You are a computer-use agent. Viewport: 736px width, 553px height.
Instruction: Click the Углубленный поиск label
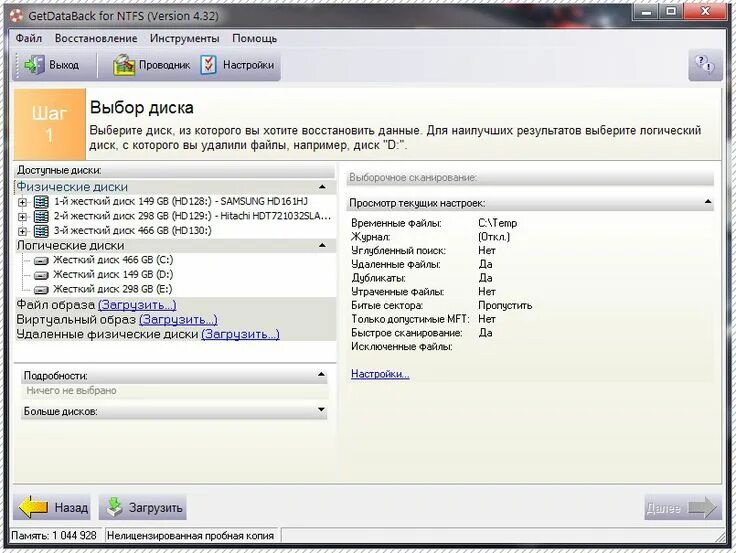click(398, 251)
